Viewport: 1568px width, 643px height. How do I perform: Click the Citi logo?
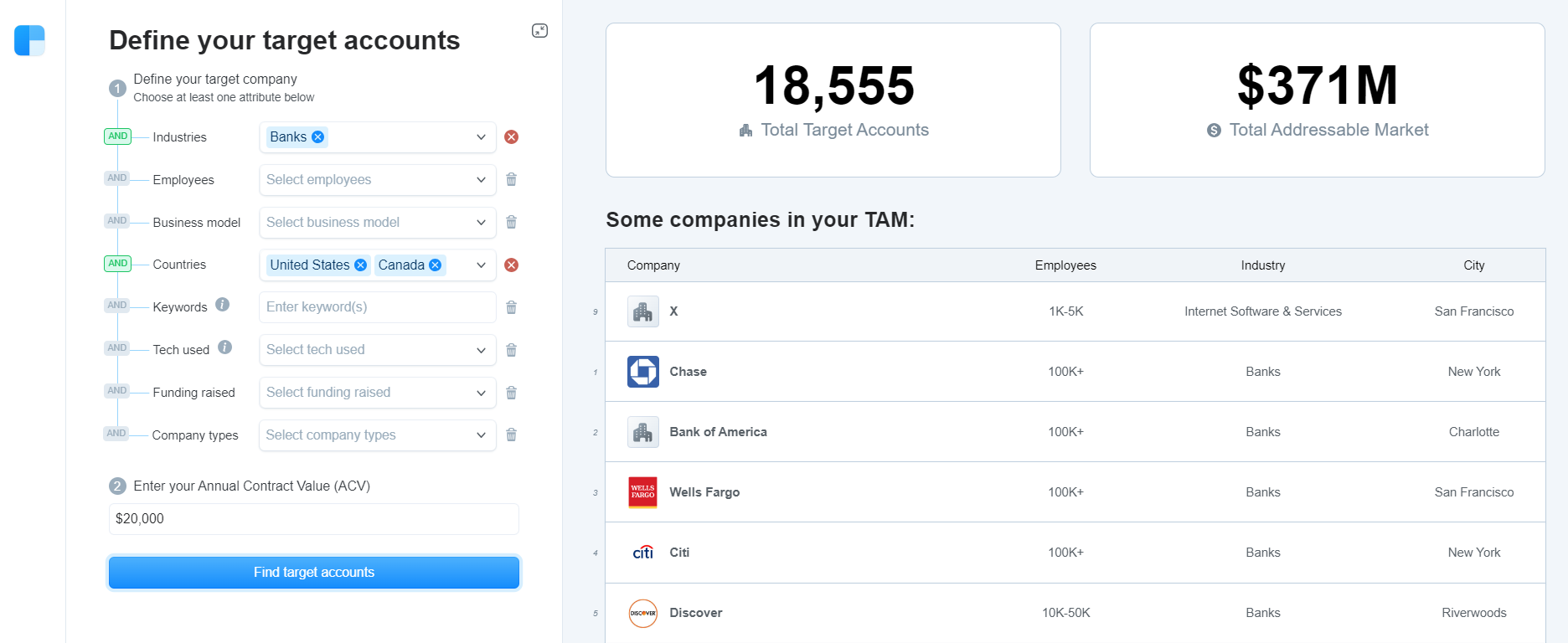click(x=643, y=553)
